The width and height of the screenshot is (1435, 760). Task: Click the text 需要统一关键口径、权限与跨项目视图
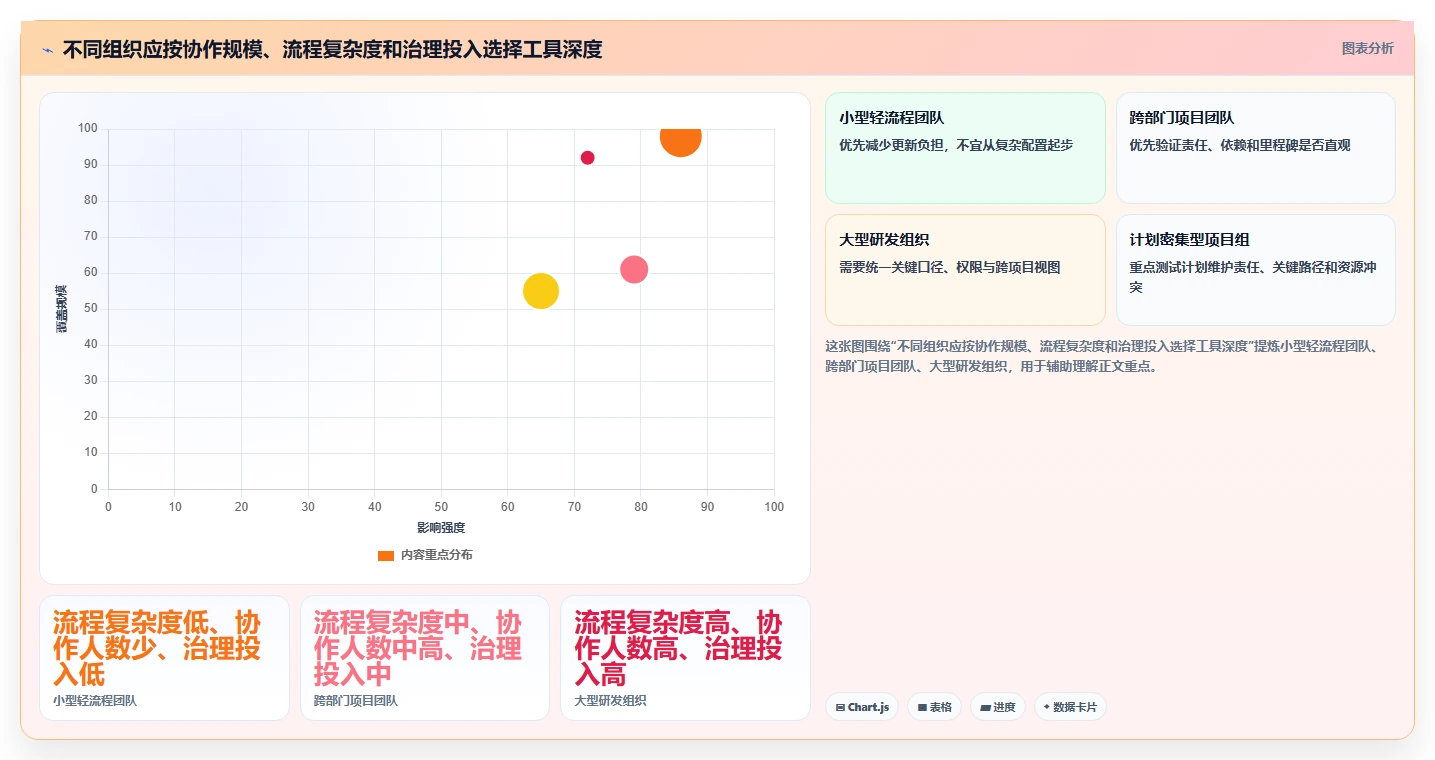950,267
